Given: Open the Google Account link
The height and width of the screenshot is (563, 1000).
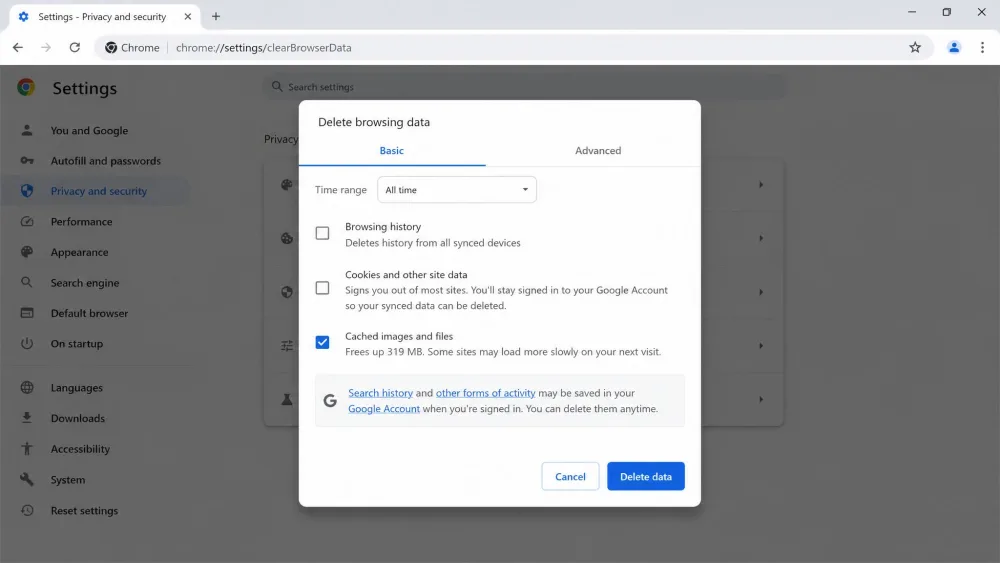Looking at the screenshot, I should point(384,409).
